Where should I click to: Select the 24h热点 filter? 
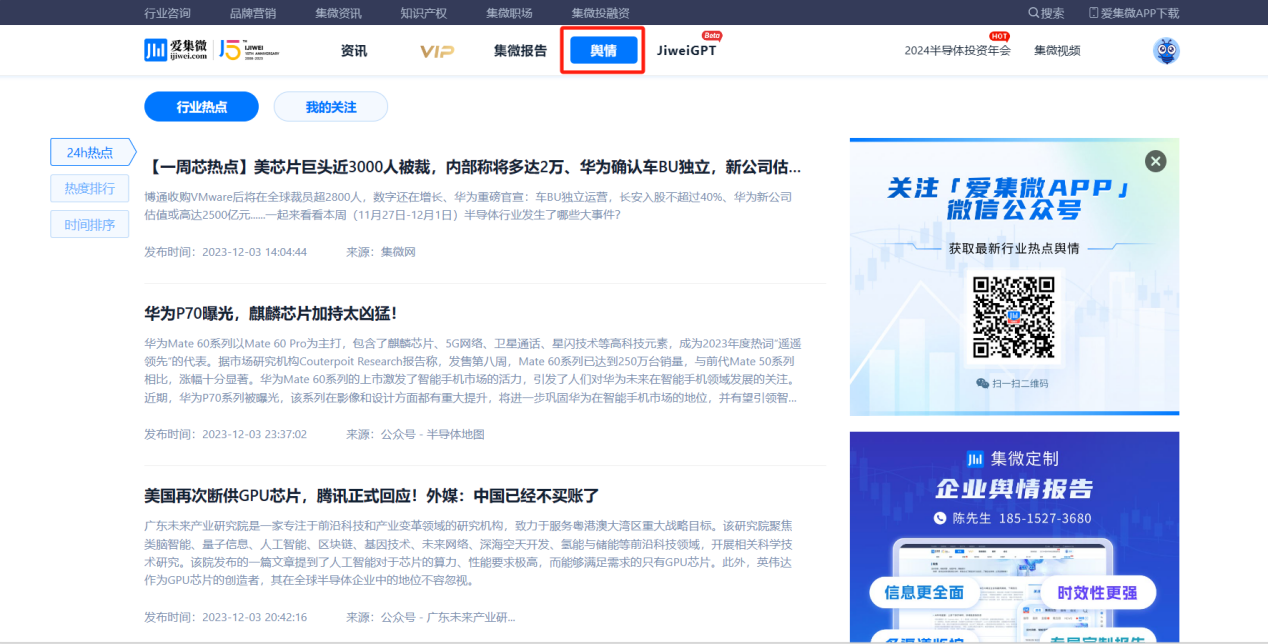point(92,152)
